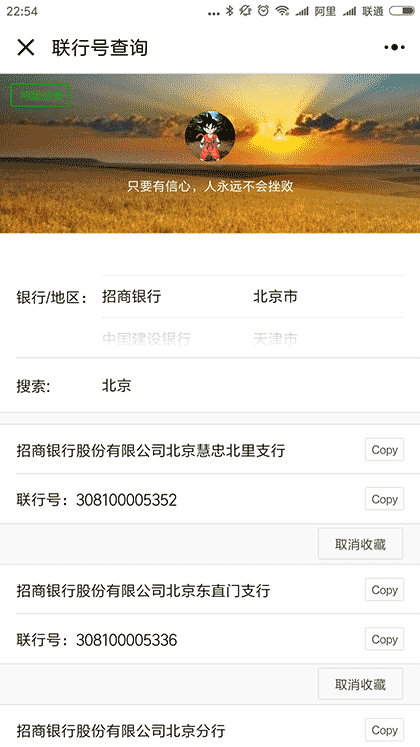Copy the code 308100005336

pyautogui.click(x=384, y=639)
